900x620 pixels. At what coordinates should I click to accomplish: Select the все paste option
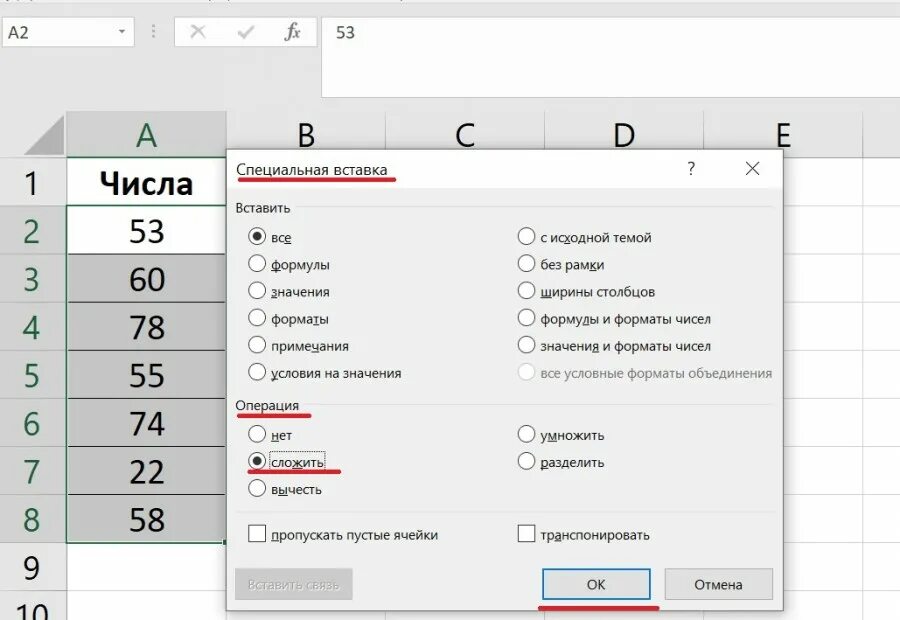point(270,237)
